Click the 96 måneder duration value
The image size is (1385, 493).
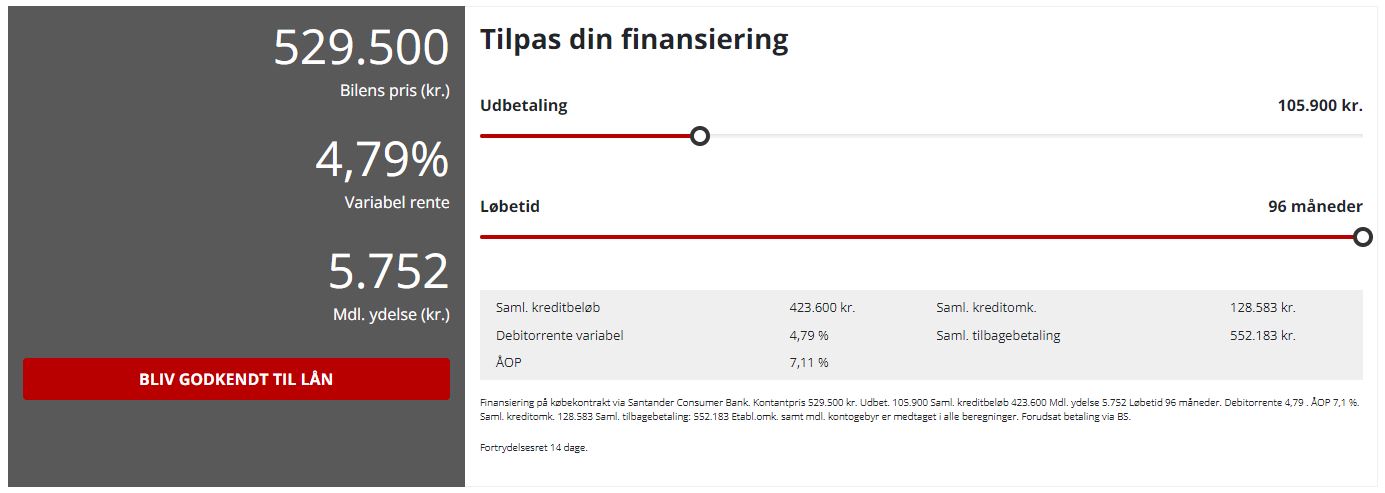pyautogui.click(x=1315, y=207)
